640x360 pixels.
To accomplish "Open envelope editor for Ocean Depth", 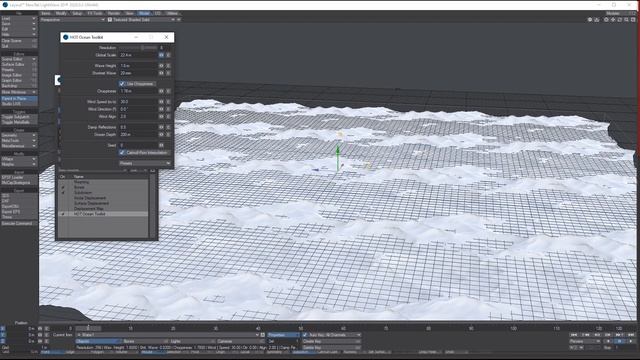I will (x=161, y=134).
